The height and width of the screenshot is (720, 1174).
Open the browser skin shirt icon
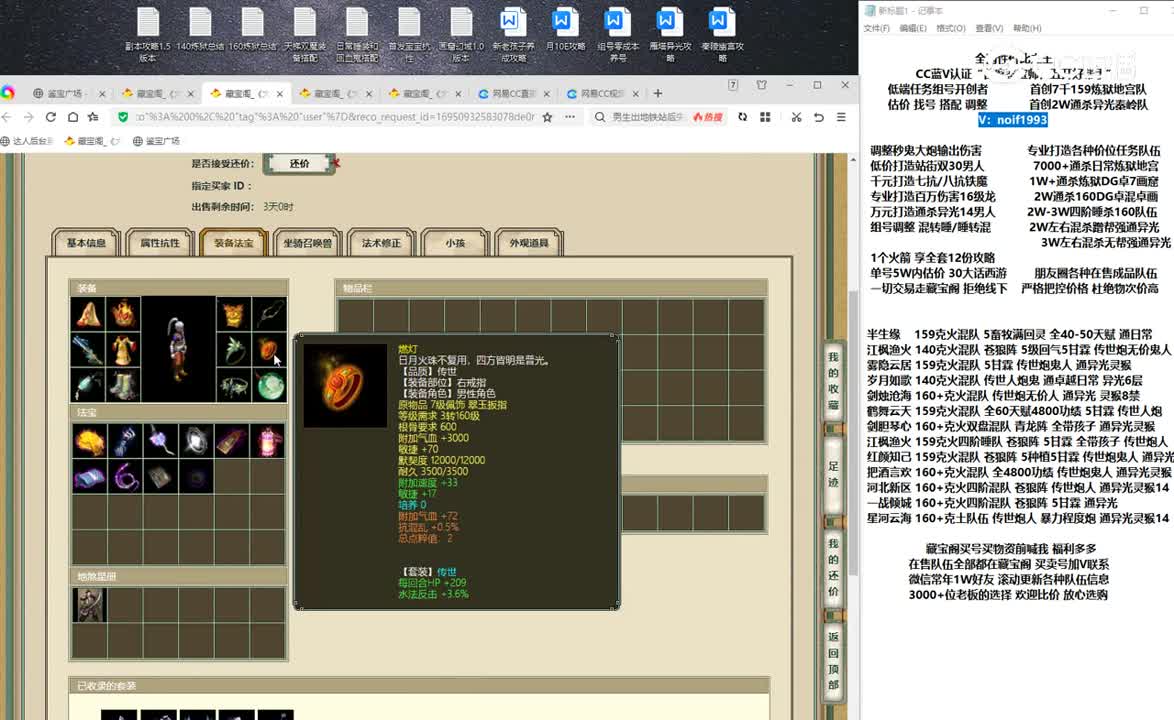(x=761, y=85)
